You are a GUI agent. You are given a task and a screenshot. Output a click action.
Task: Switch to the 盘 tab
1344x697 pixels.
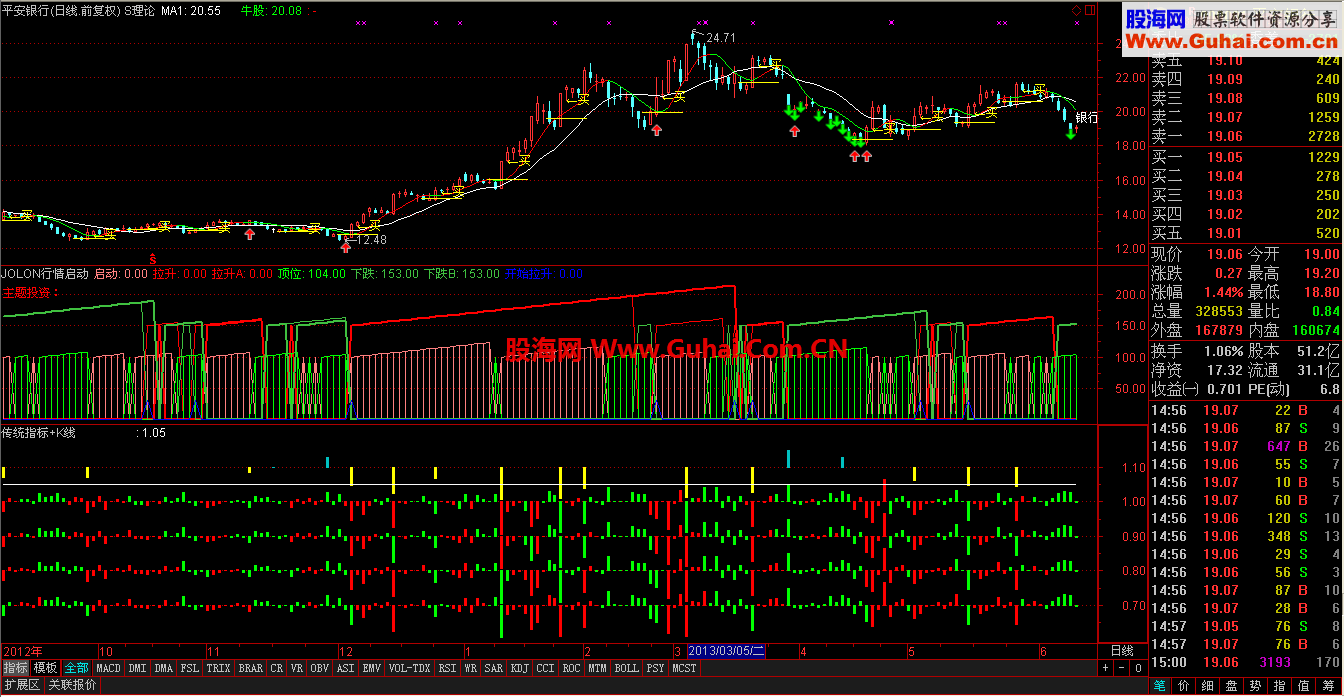pos(1232,686)
